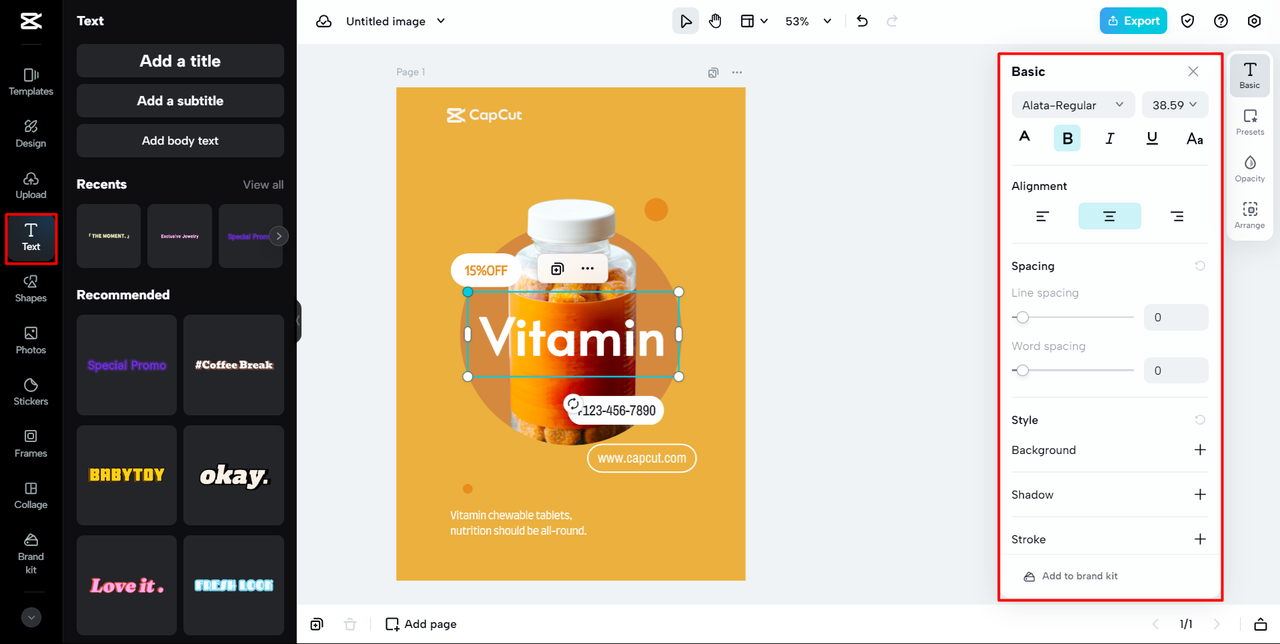Click the Line spacing value field

click(x=1176, y=317)
